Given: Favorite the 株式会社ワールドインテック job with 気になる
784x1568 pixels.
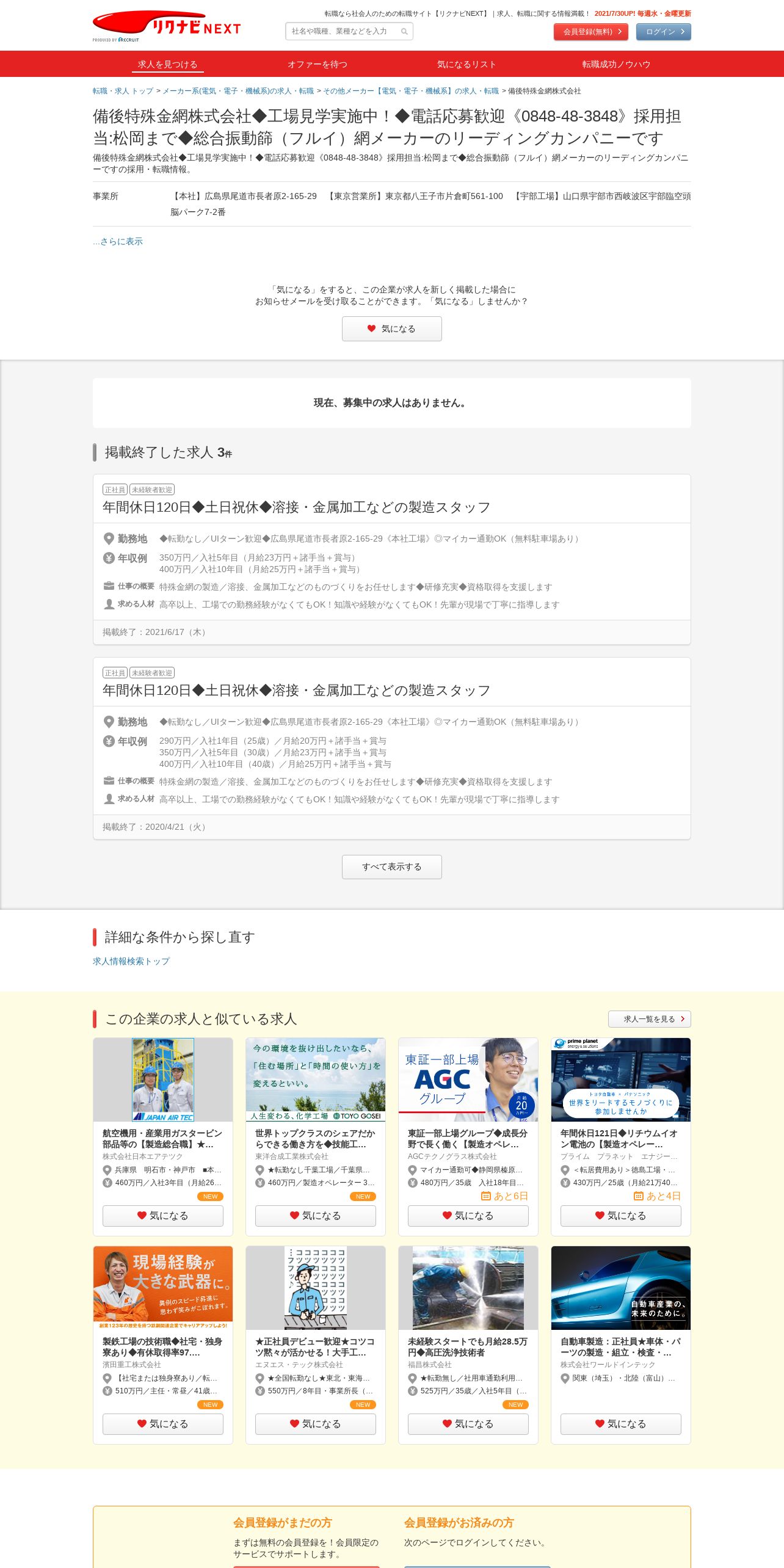Looking at the screenshot, I should coord(621,1424).
